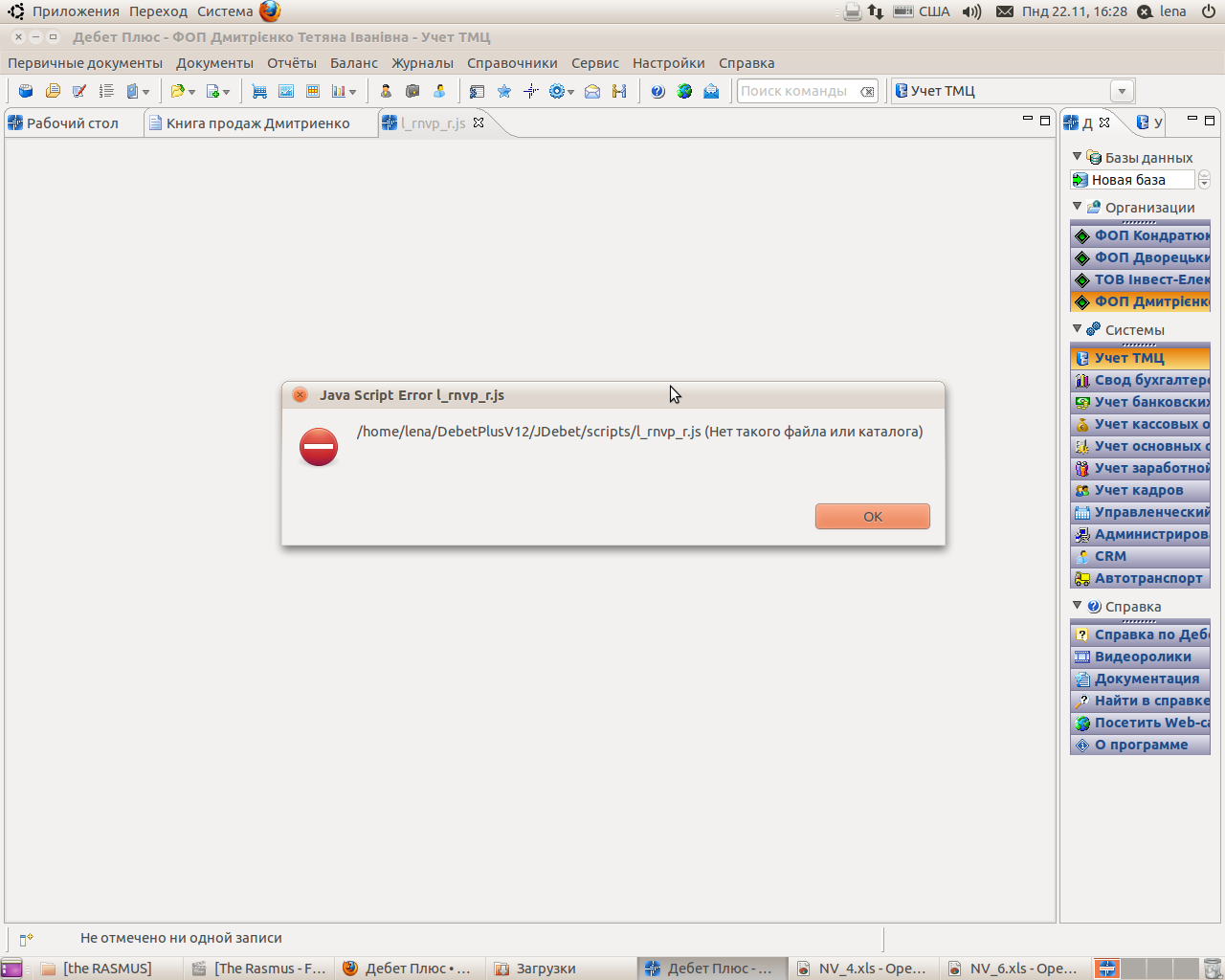Open the Автотранспорт system
Image resolution: width=1225 pixels, height=980 pixels.
pos(1141,578)
